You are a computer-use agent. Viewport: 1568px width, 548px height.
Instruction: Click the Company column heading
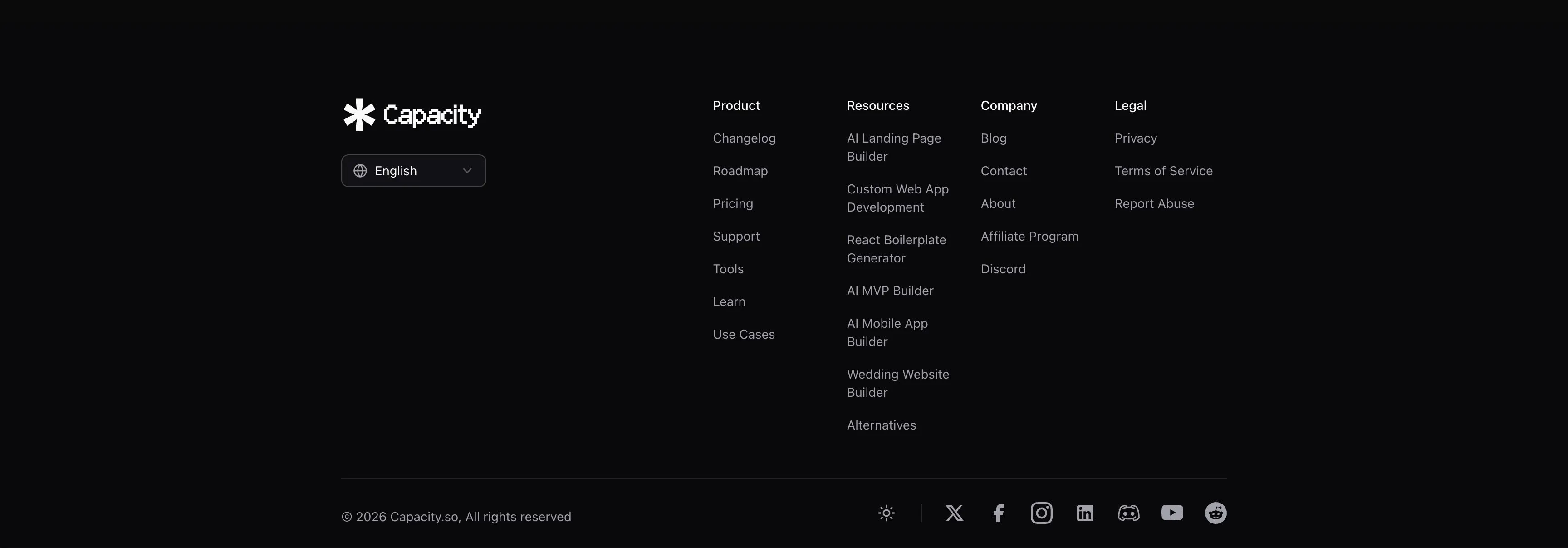[1009, 105]
